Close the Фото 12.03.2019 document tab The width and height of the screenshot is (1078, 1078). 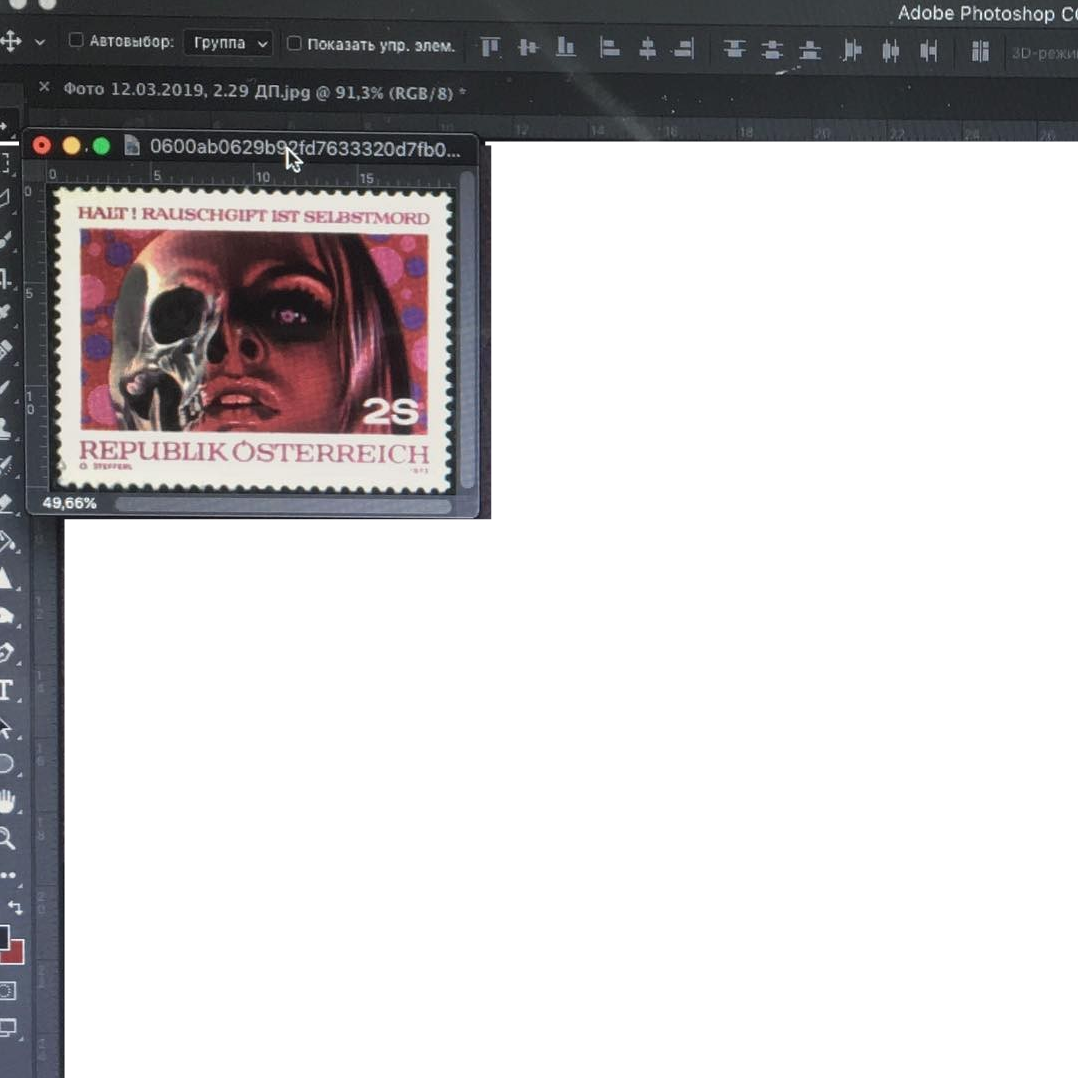(44, 87)
